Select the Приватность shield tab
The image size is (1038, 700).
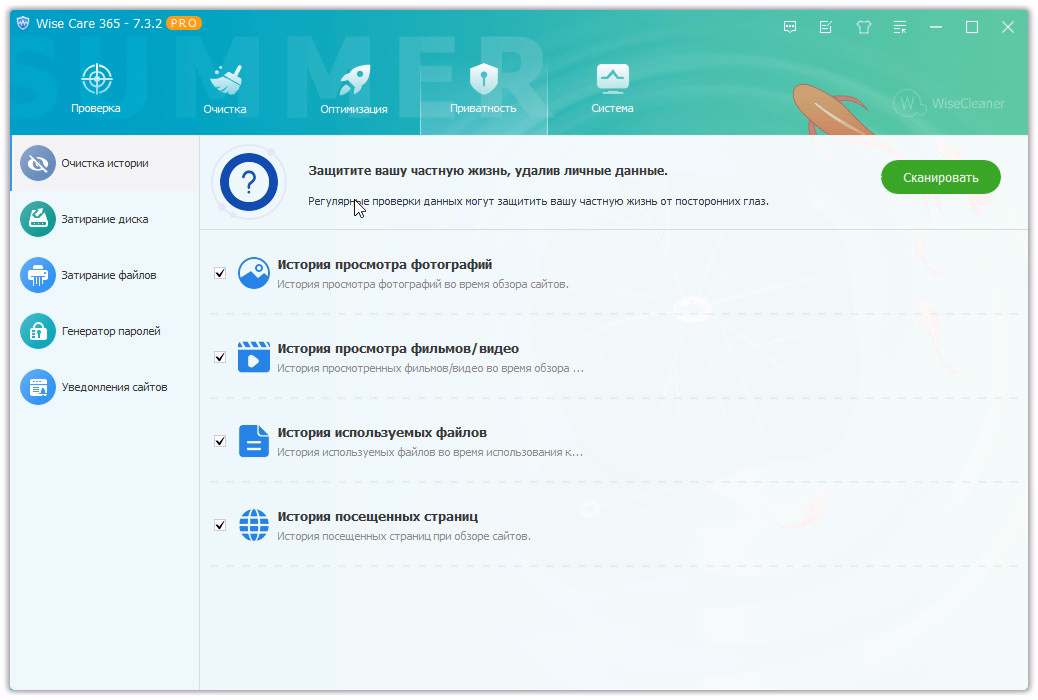(483, 89)
